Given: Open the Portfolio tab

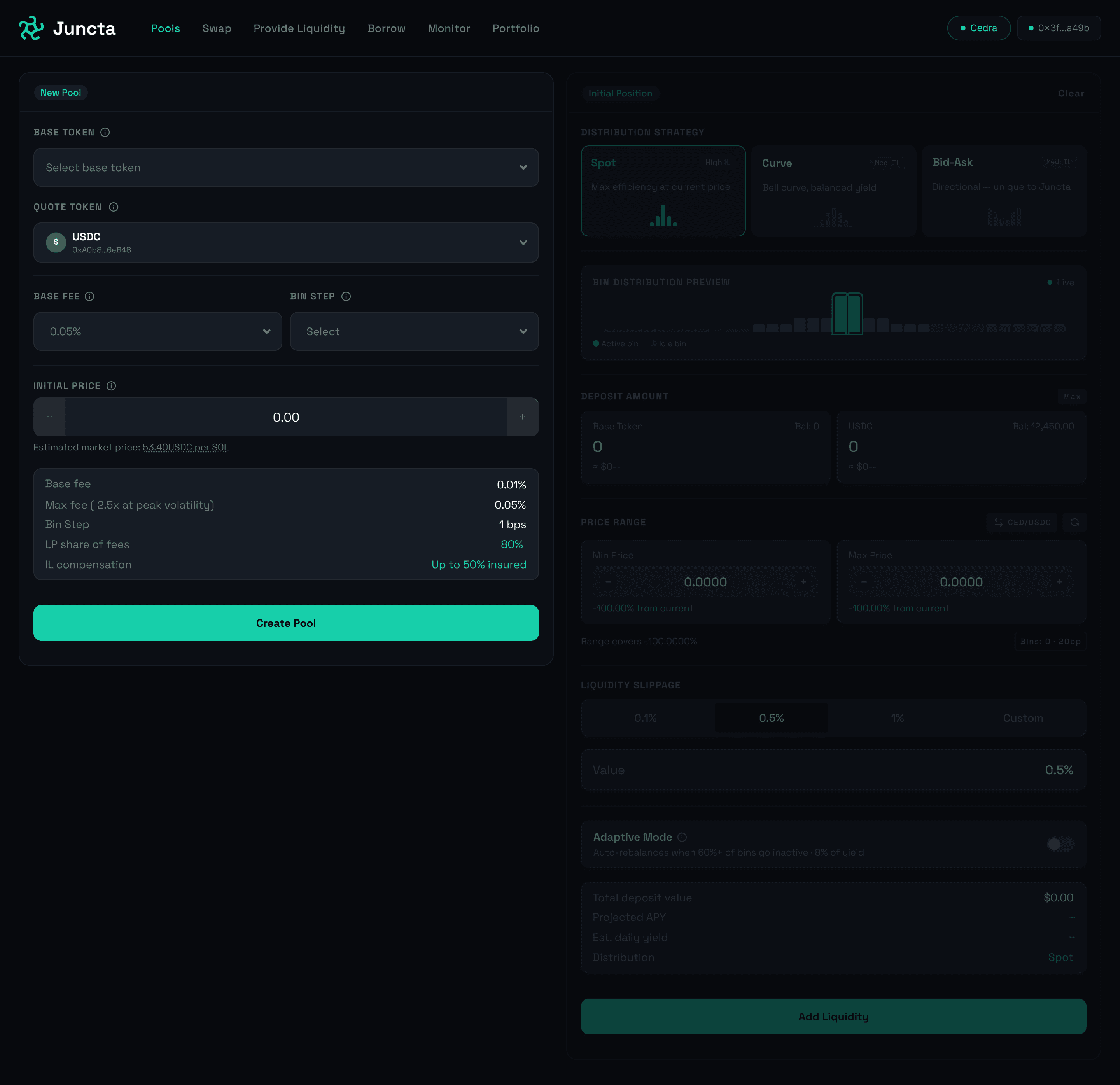Looking at the screenshot, I should [x=516, y=28].
